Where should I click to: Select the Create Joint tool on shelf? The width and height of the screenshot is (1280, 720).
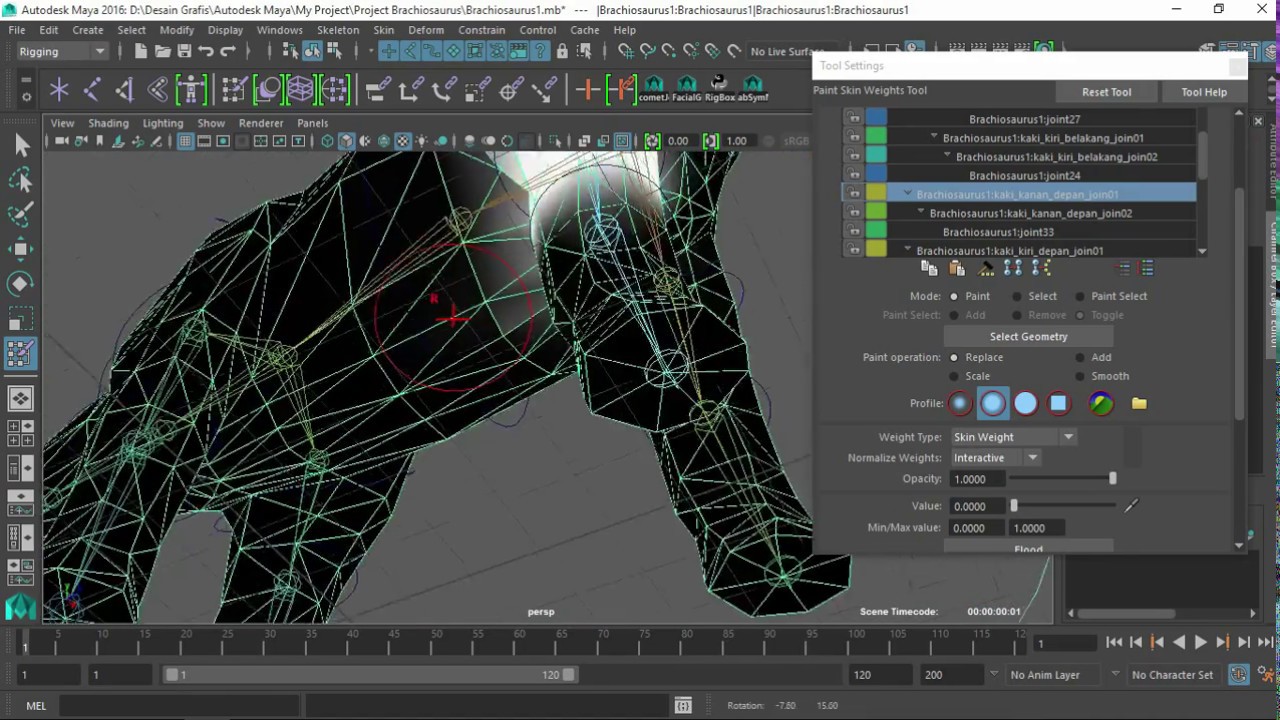[x=92, y=90]
